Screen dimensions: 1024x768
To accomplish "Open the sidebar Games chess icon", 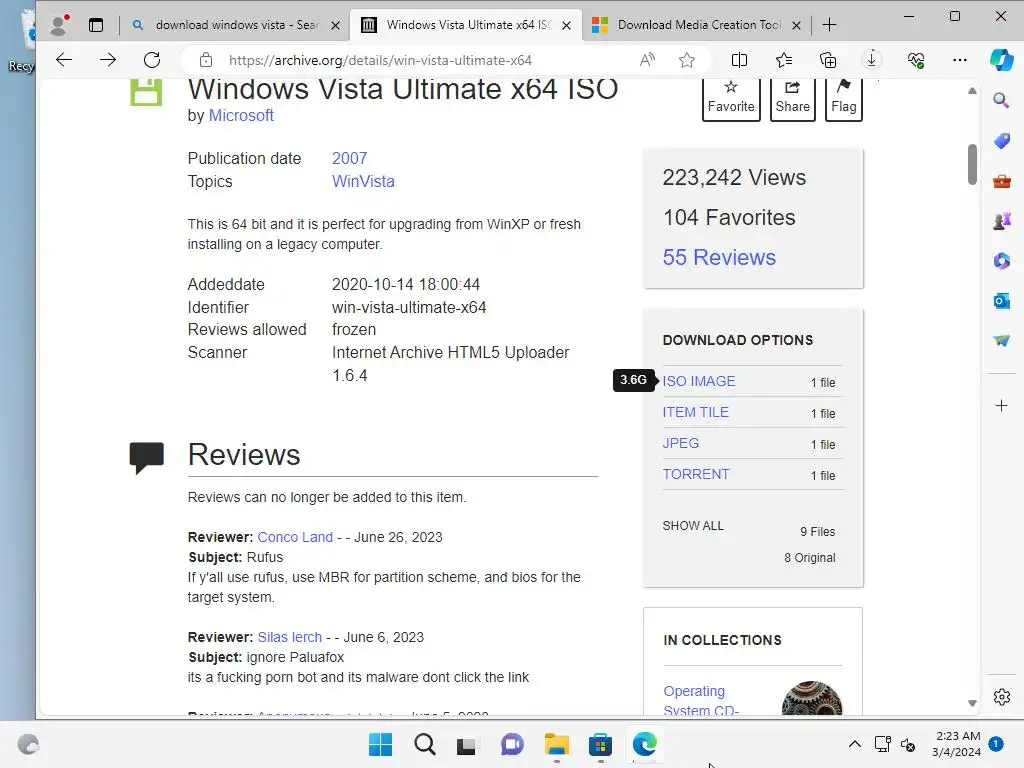I will click(x=1001, y=221).
